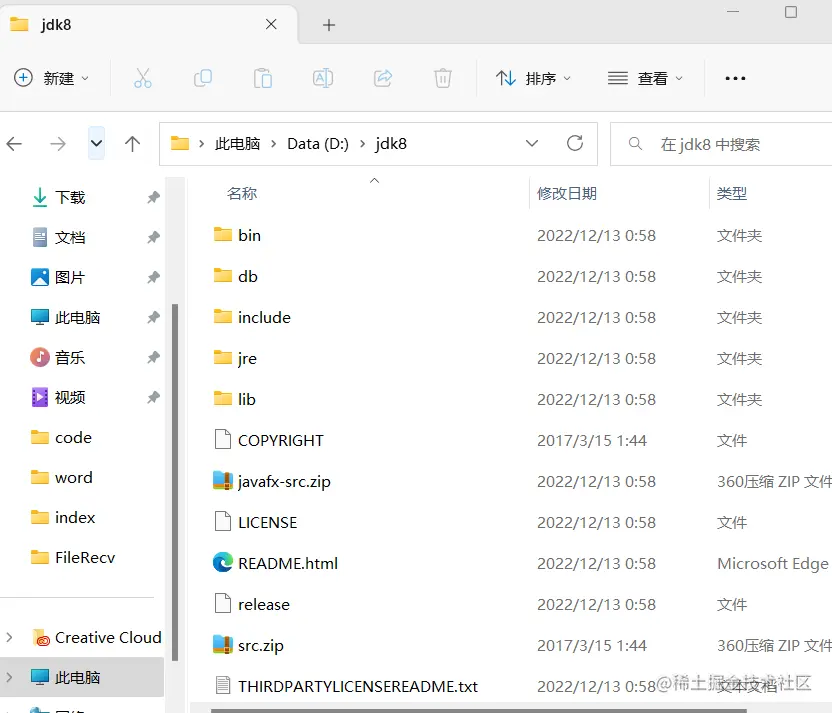Close the jdk8 tab
The width and height of the screenshot is (832, 713).
271,24
